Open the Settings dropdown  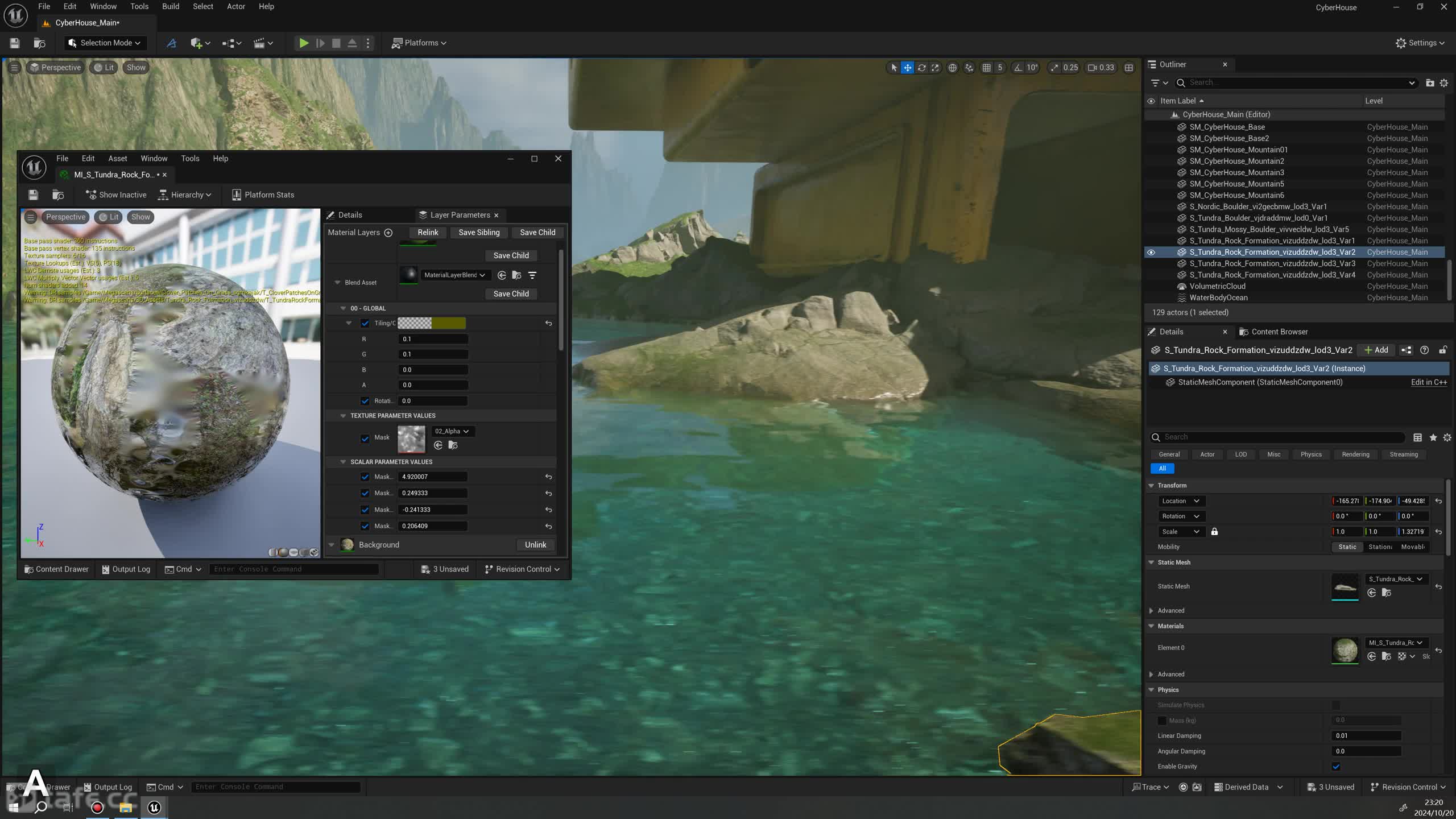click(1420, 43)
